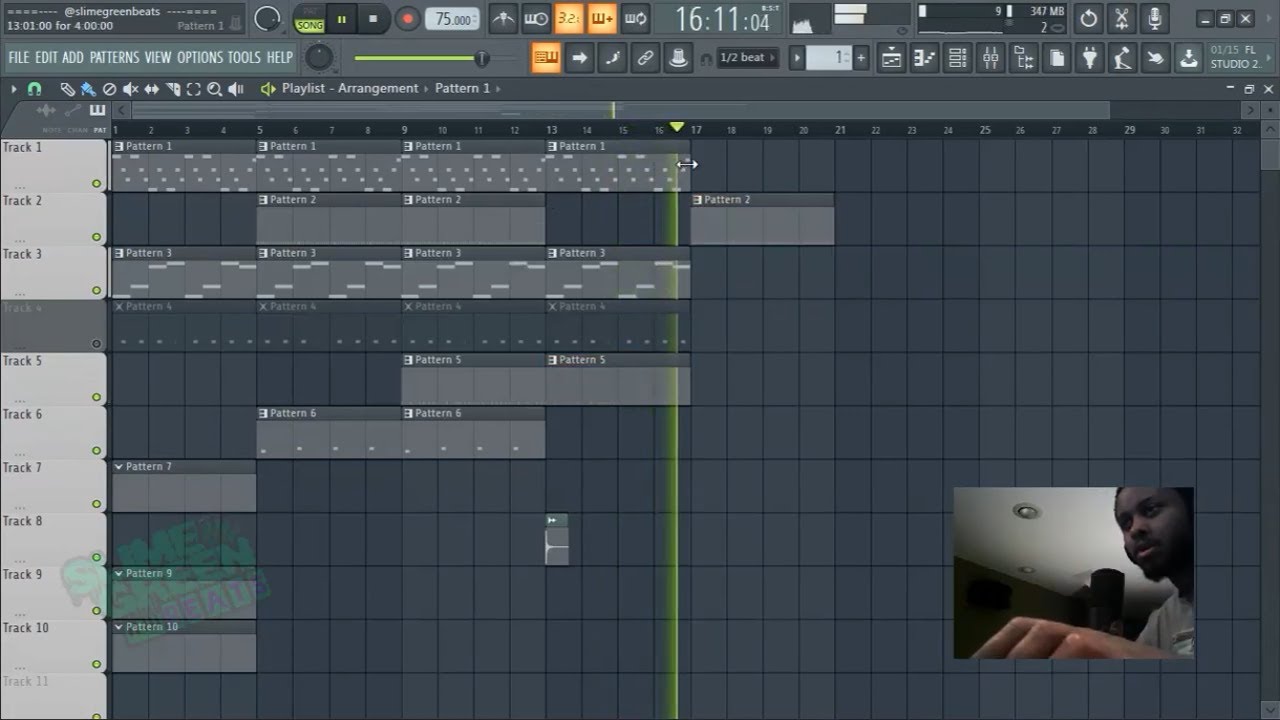Toggle link/multilink to controllers icon

coord(645,58)
